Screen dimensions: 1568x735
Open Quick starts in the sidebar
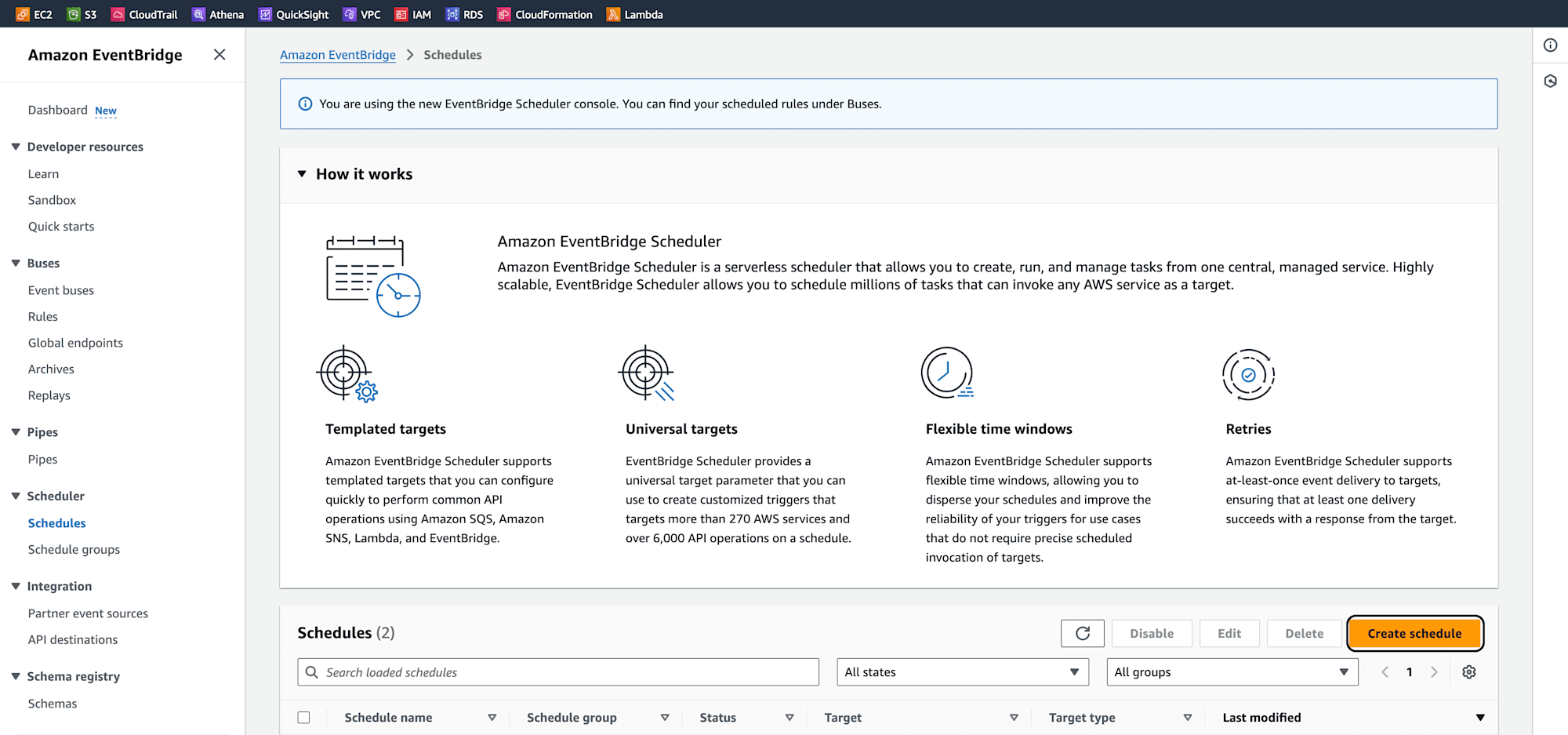61,227
